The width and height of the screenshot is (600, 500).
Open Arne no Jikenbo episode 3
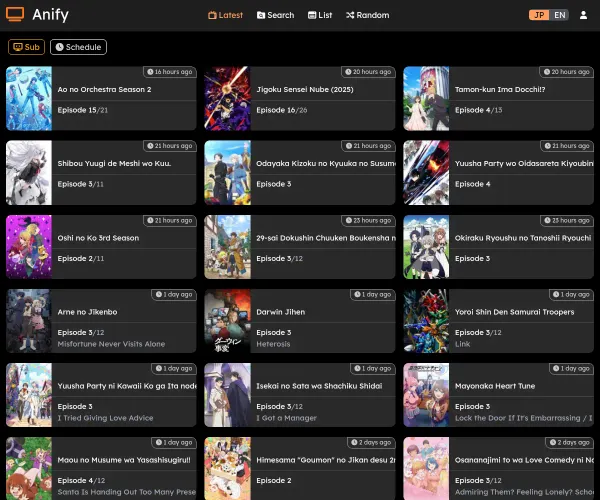pos(80,332)
